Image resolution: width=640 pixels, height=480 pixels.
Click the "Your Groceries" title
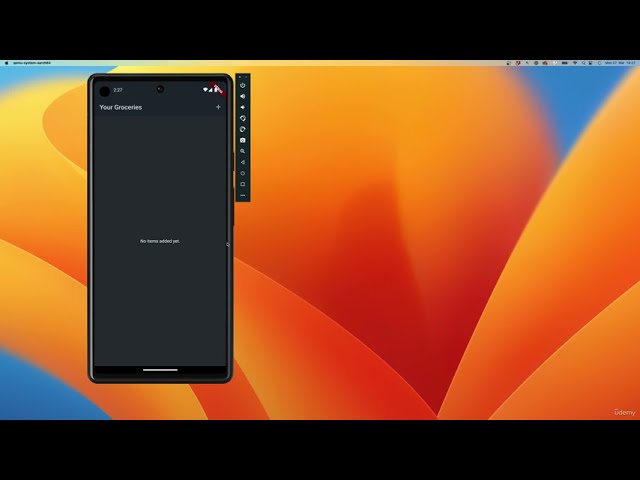[x=120, y=107]
